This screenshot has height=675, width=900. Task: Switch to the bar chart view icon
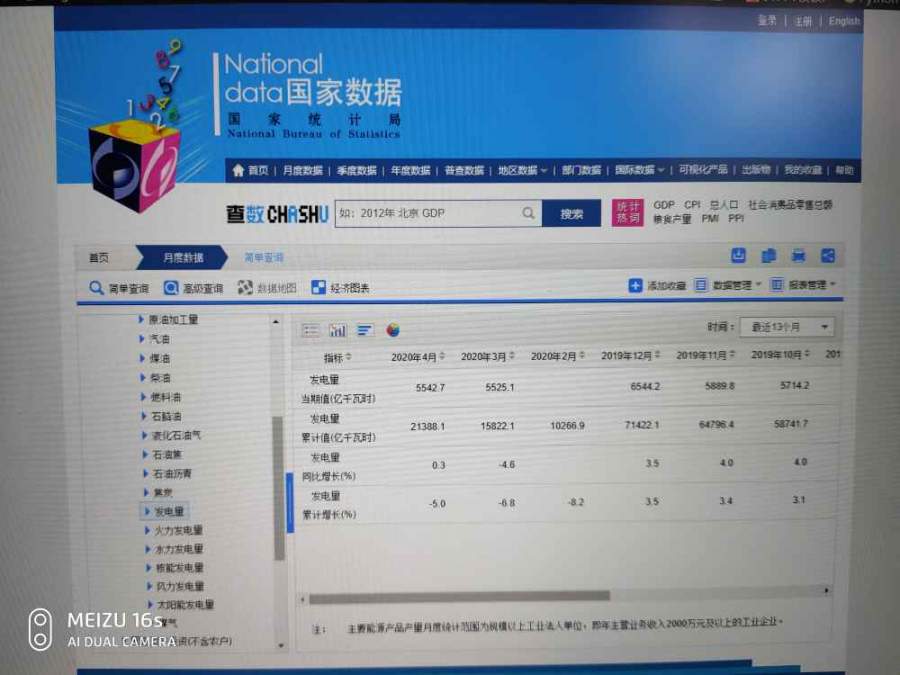[x=338, y=330]
